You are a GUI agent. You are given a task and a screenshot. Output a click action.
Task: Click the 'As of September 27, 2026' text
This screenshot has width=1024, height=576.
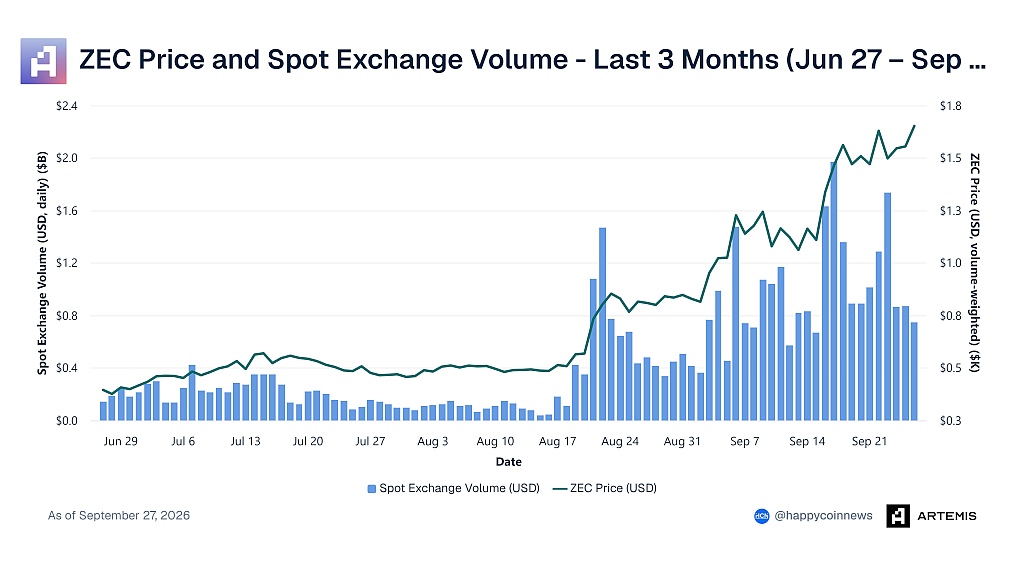click(119, 515)
